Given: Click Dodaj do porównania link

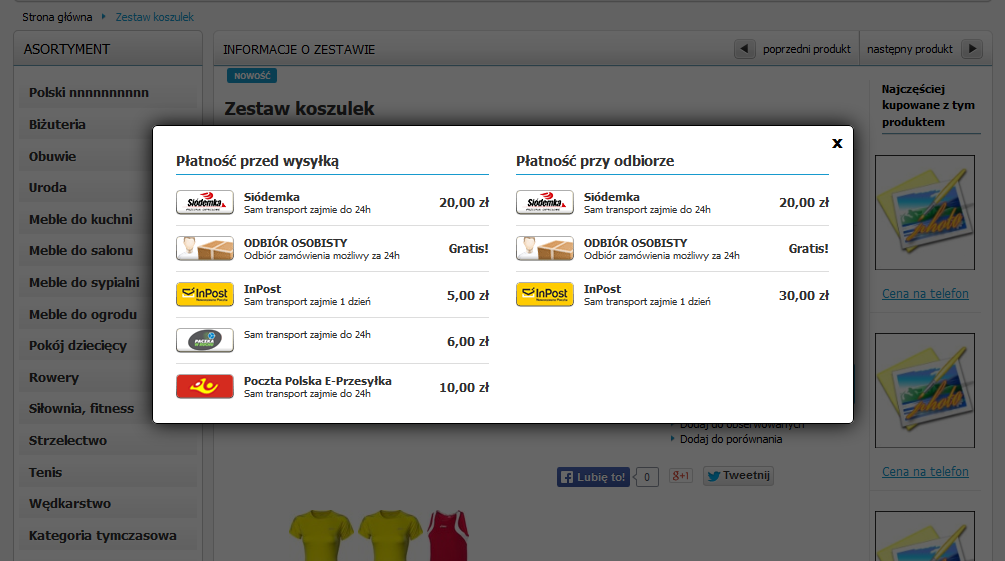Looking at the screenshot, I should (x=731, y=439).
